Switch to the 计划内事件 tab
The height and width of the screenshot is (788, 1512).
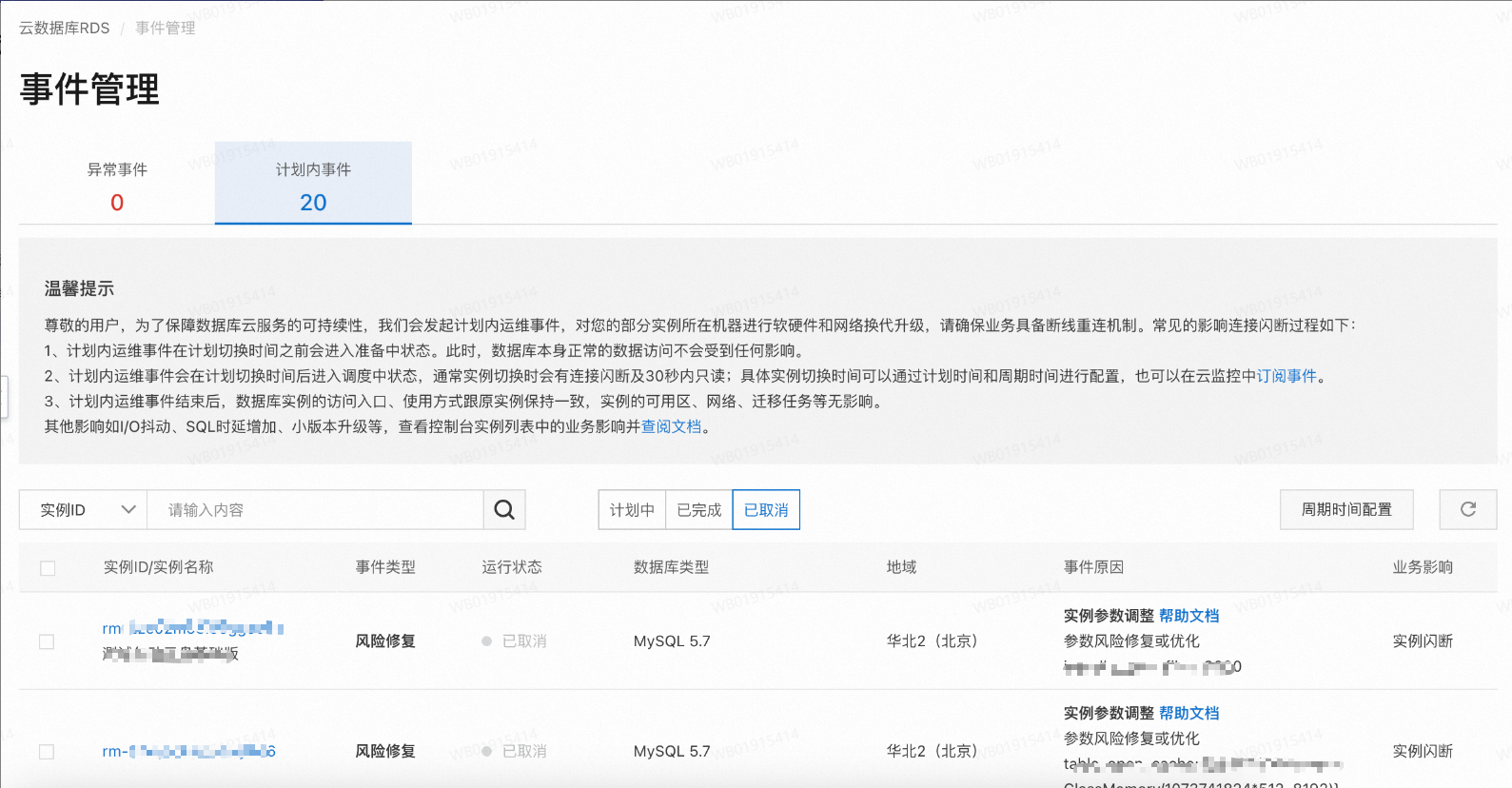point(313,184)
